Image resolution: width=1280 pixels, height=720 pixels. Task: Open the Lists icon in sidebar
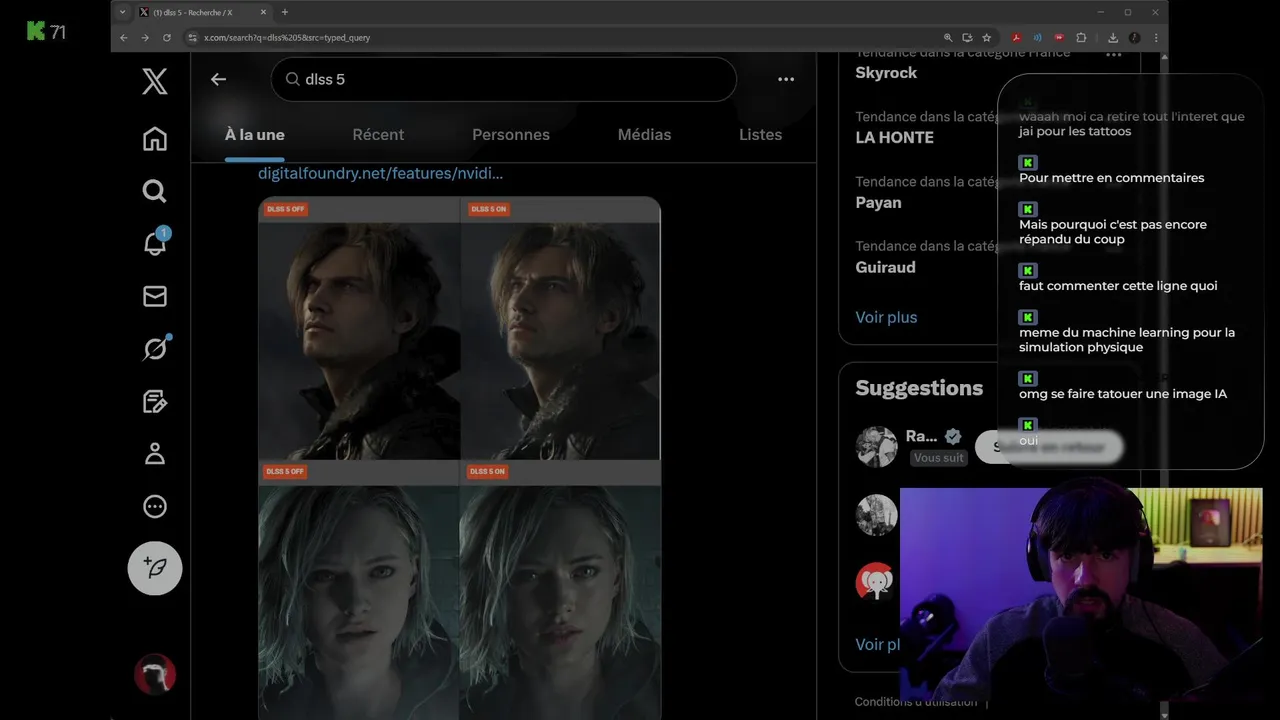pos(155,401)
